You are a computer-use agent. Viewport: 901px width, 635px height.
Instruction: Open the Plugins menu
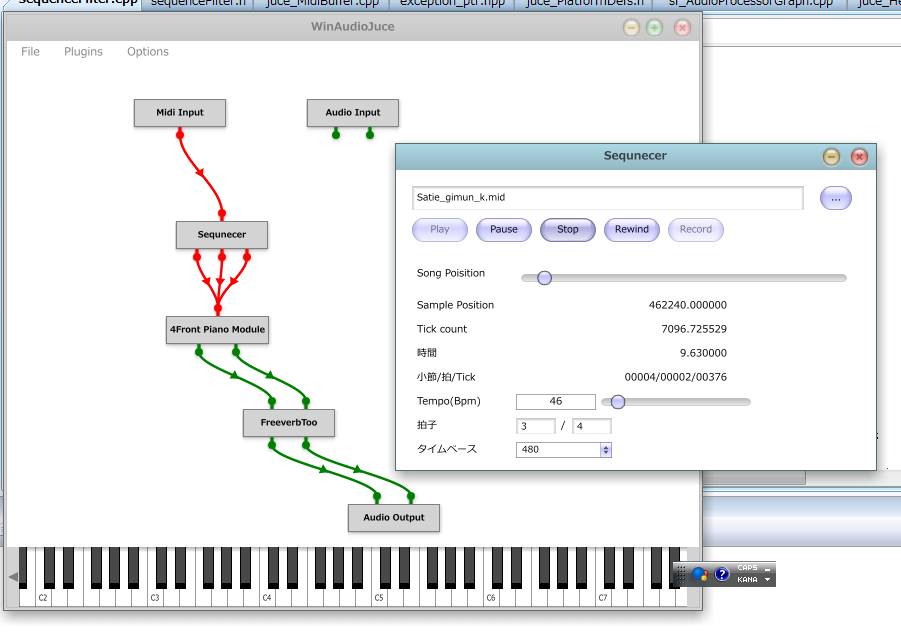[x=83, y=52]
